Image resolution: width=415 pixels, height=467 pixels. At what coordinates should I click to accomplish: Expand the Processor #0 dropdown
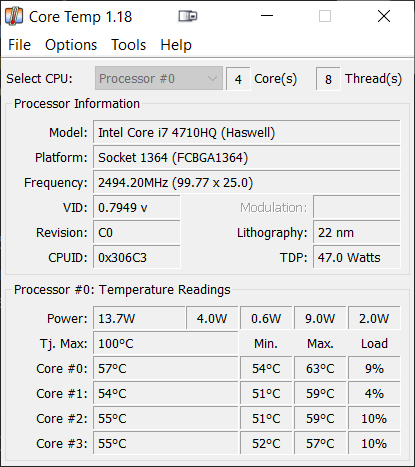(x=159, y=79)
